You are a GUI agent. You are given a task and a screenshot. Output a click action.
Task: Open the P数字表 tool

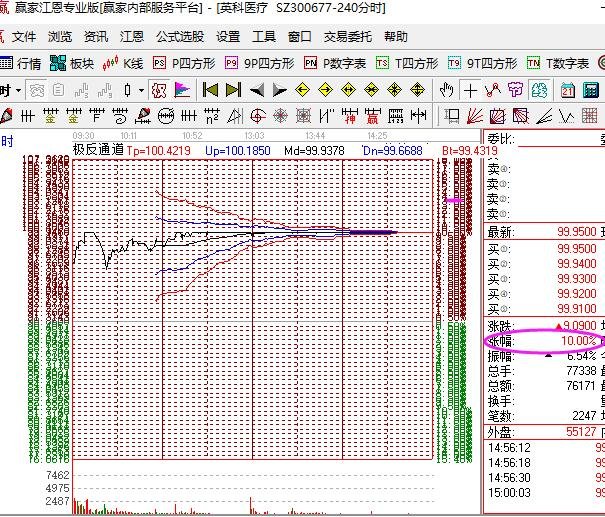335,63
